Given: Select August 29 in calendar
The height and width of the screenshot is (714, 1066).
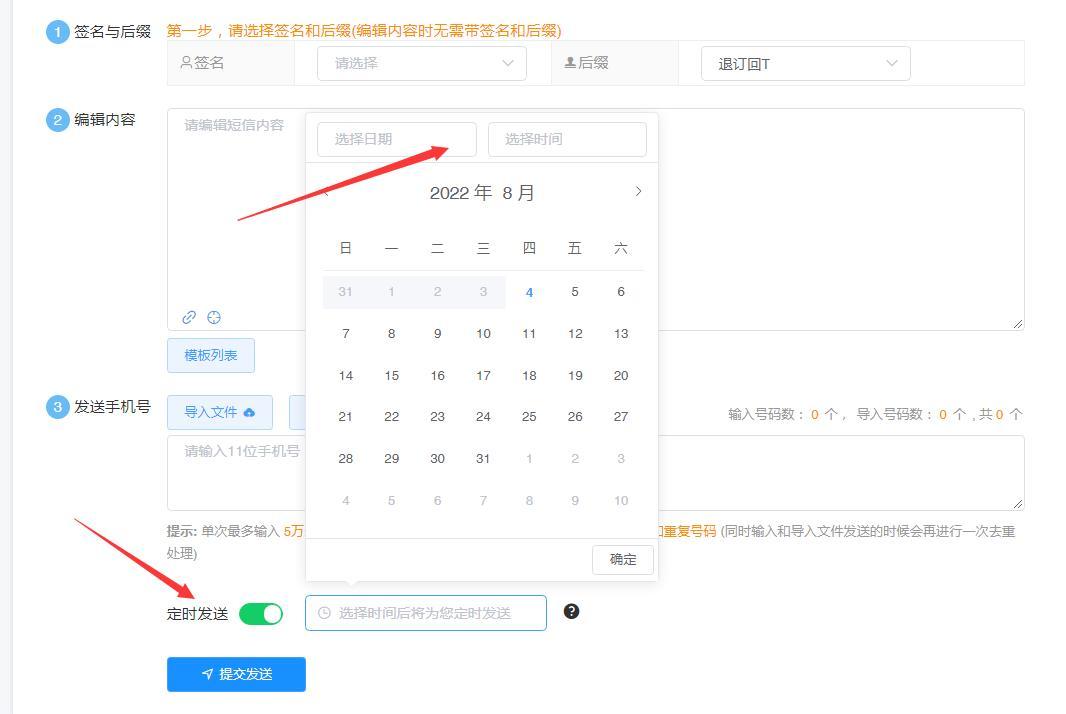Looking at the screenshot, I should point(392,459).
